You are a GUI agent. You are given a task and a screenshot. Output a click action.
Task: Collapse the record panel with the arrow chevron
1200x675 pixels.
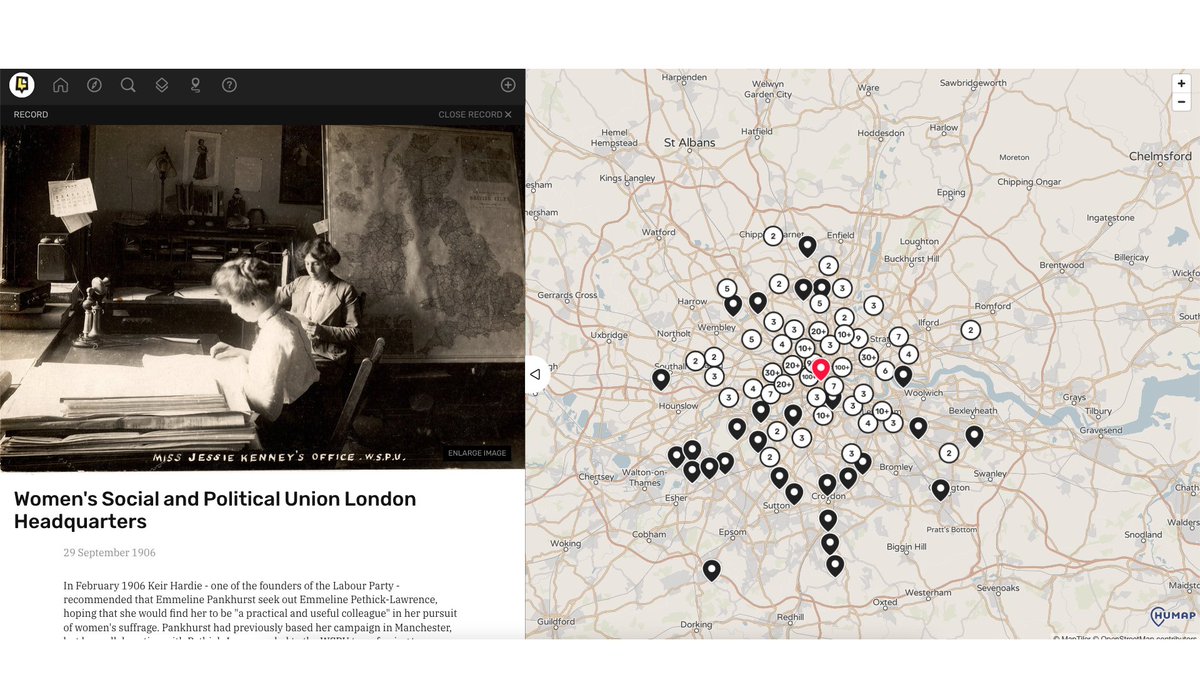coord(535,373)
